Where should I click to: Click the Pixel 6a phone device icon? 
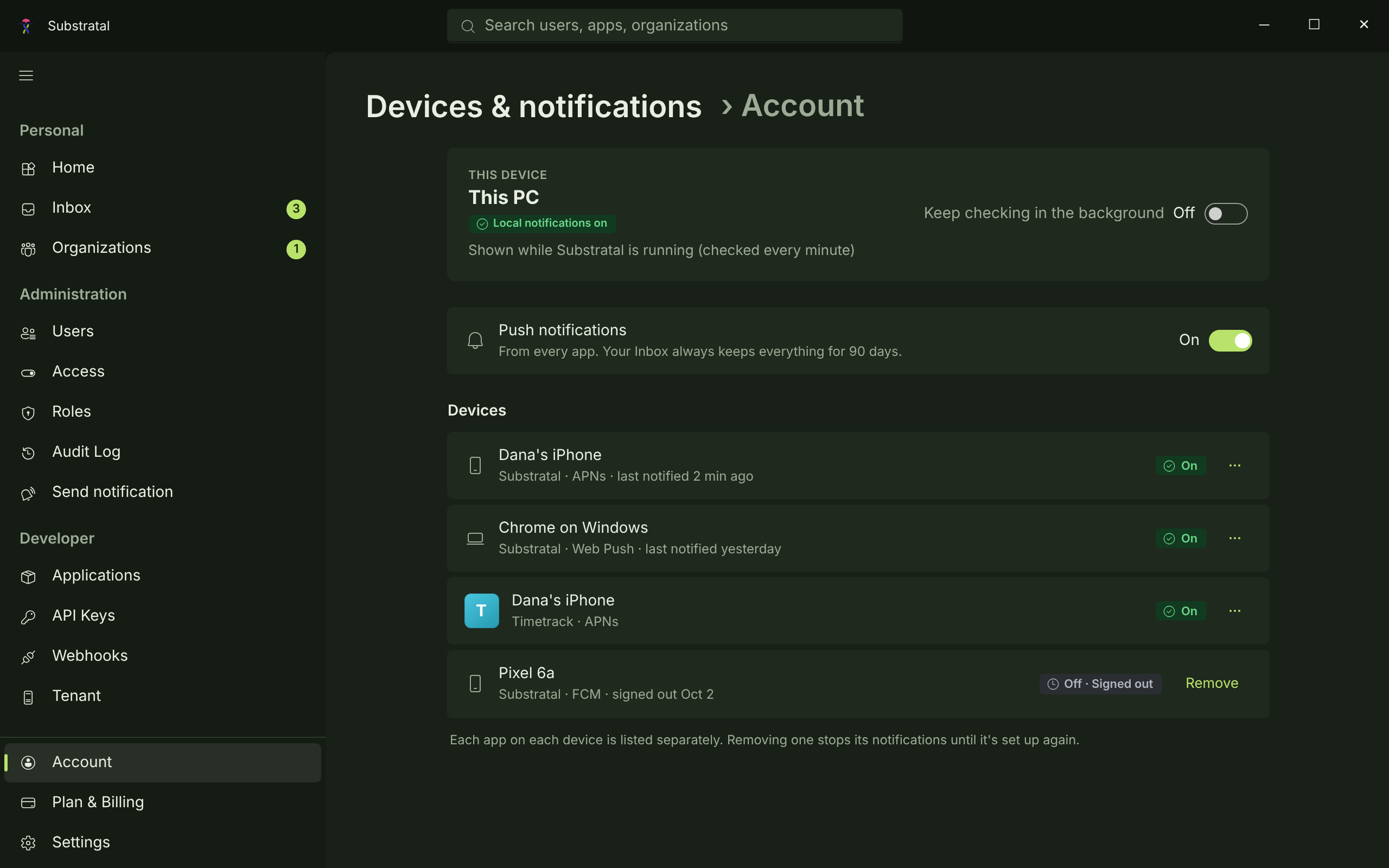click(x=475, y=684)
